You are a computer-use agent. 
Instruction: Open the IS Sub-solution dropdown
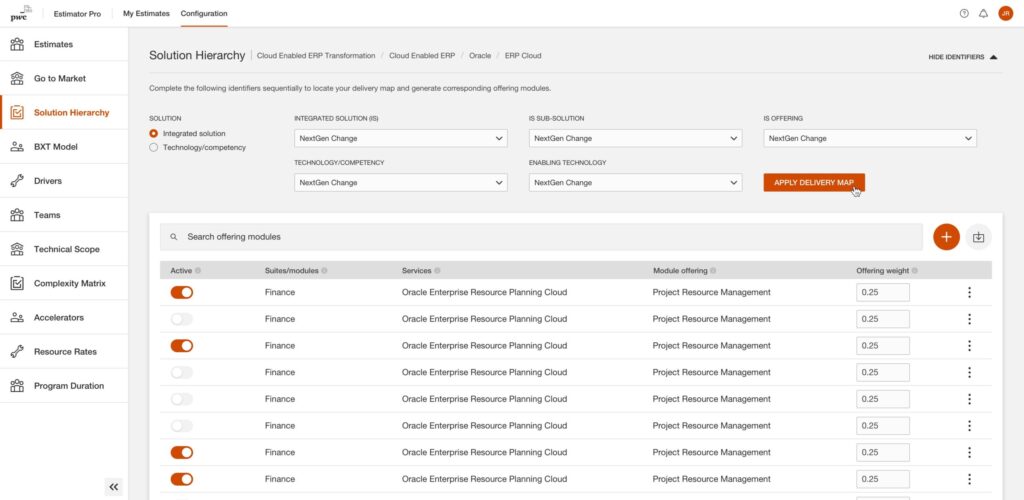click(x=635, y=138)
